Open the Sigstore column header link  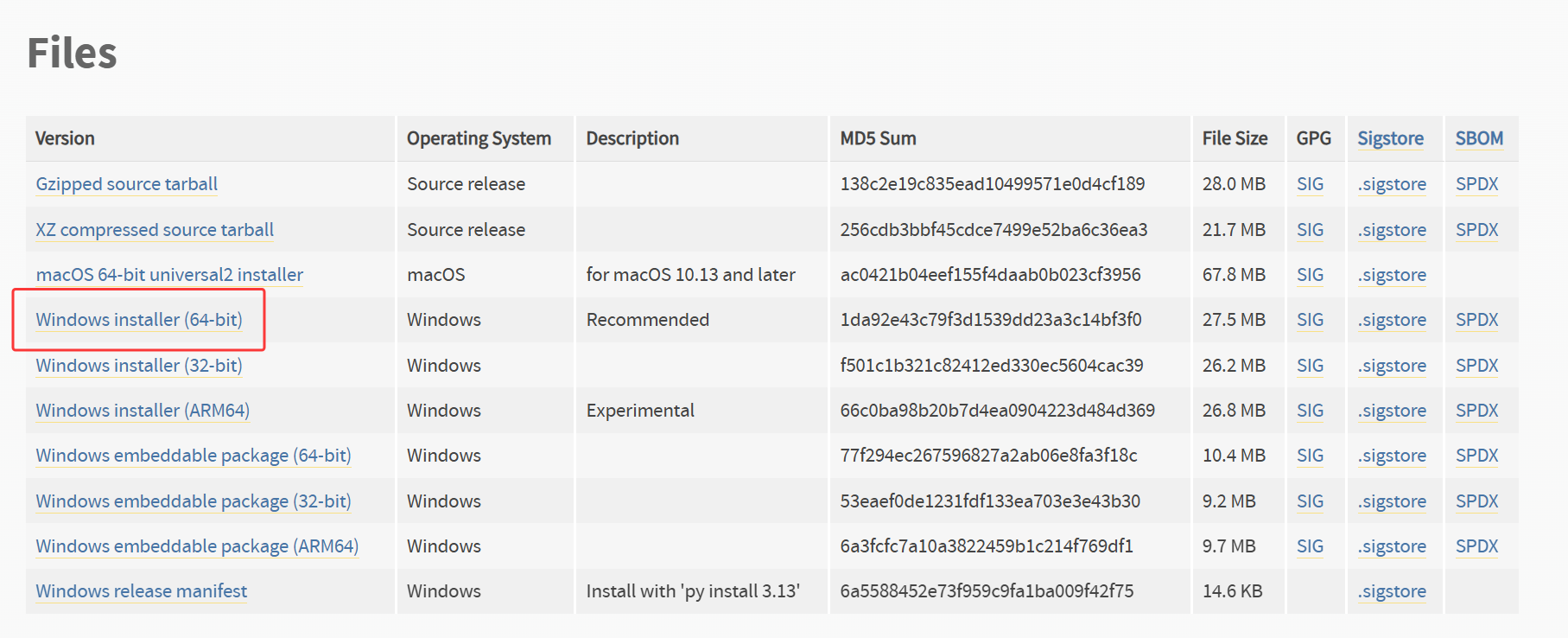[1390, 138]
